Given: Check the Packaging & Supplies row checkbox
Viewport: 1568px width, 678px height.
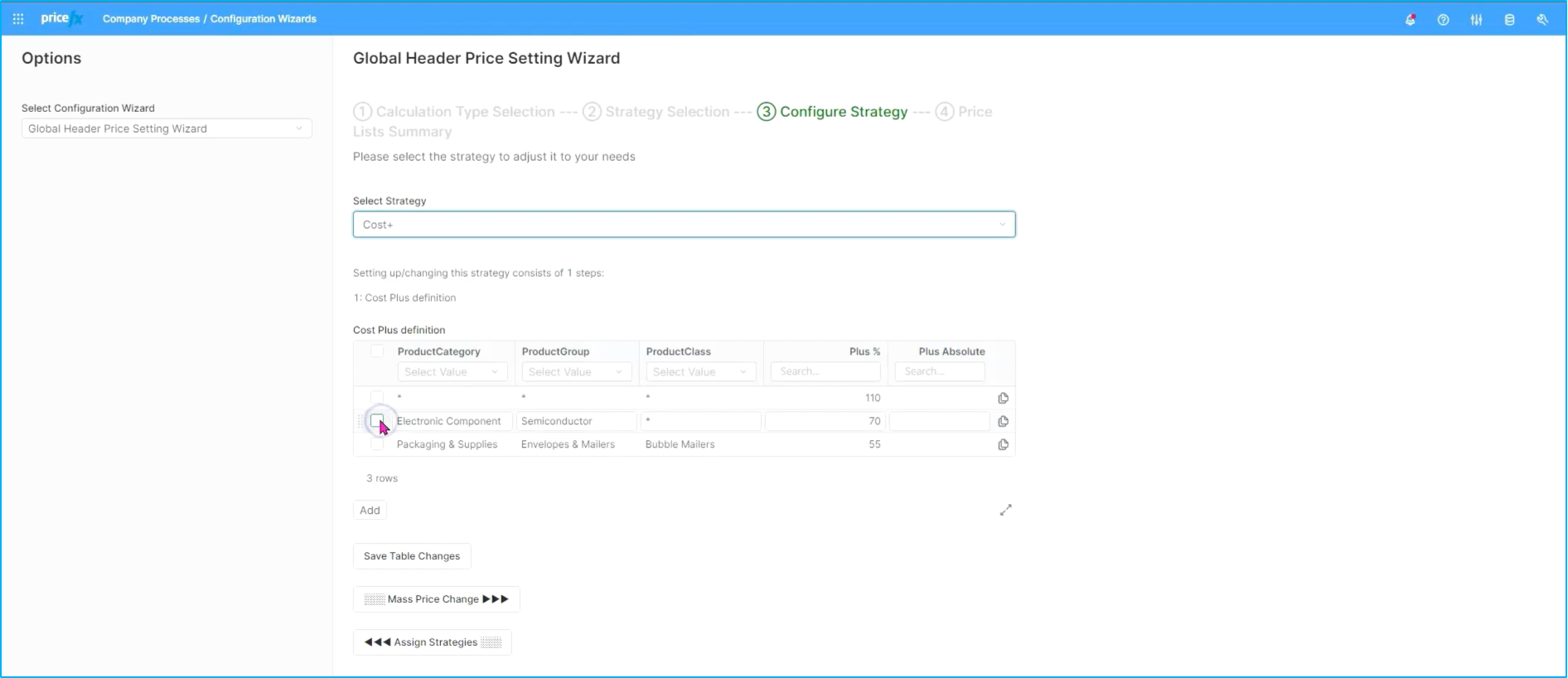Looking at the screenshot, I should (377, 444).
